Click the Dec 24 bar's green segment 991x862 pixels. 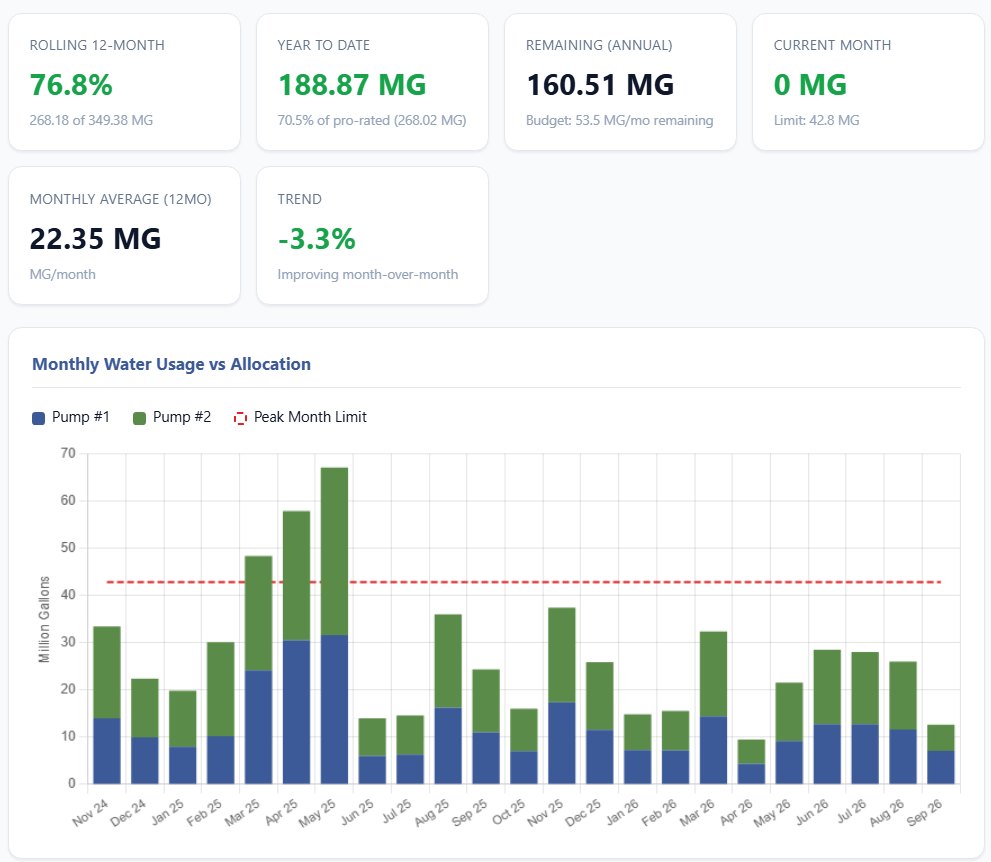coord(145,708)
